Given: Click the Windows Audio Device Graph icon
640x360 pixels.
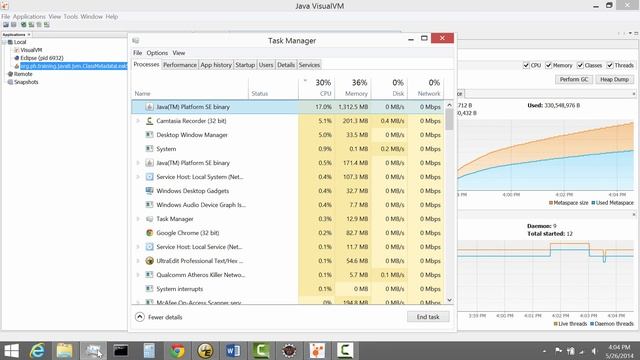Looking at the screenshot, I should click(149, 205).
